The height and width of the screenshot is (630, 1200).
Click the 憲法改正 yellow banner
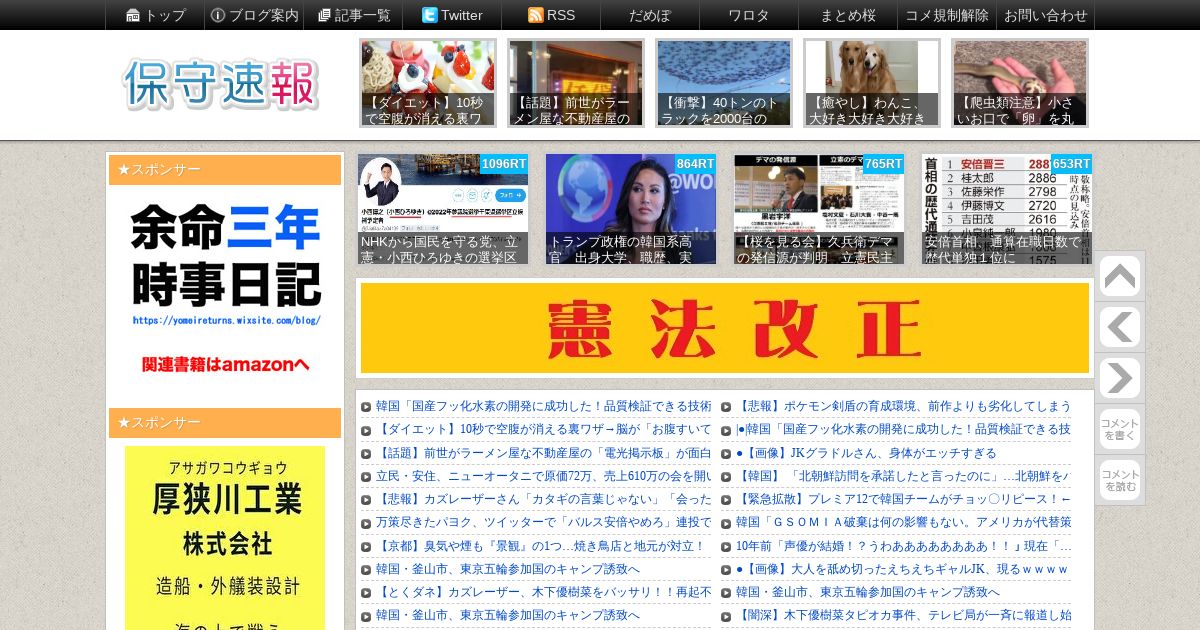coord(725,328)
